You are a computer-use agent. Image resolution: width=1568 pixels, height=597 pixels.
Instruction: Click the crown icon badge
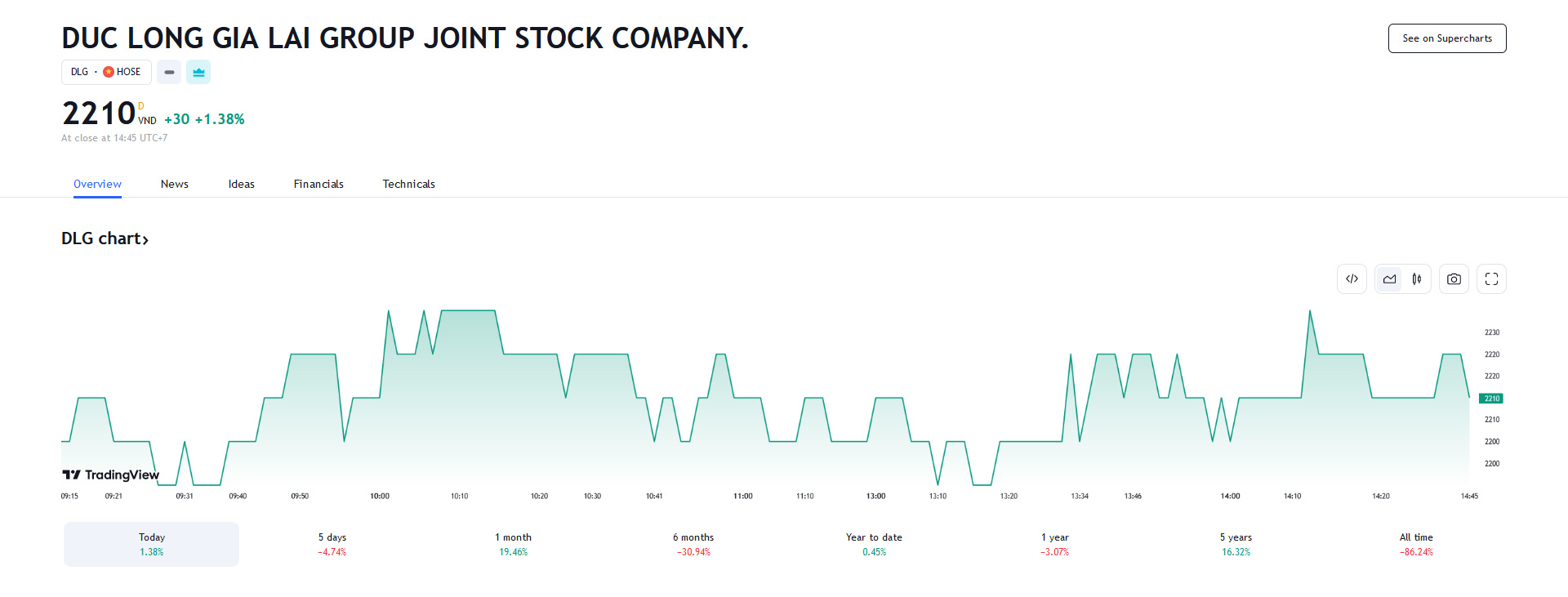tap(198, 72)
